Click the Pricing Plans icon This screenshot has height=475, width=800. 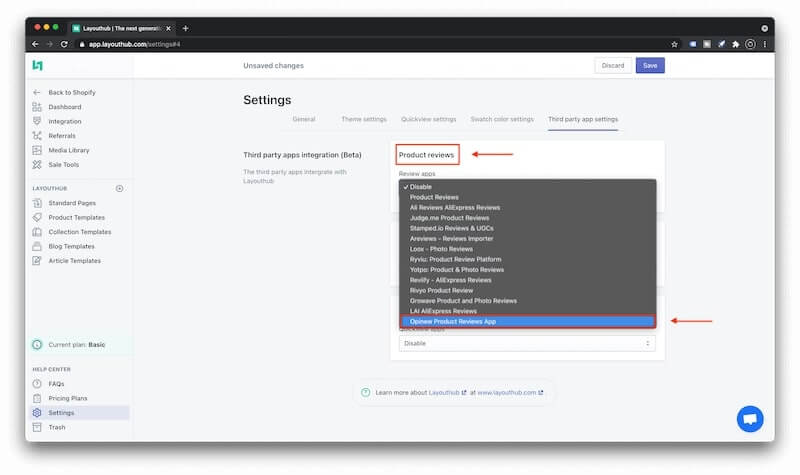(x=37, y=398)
